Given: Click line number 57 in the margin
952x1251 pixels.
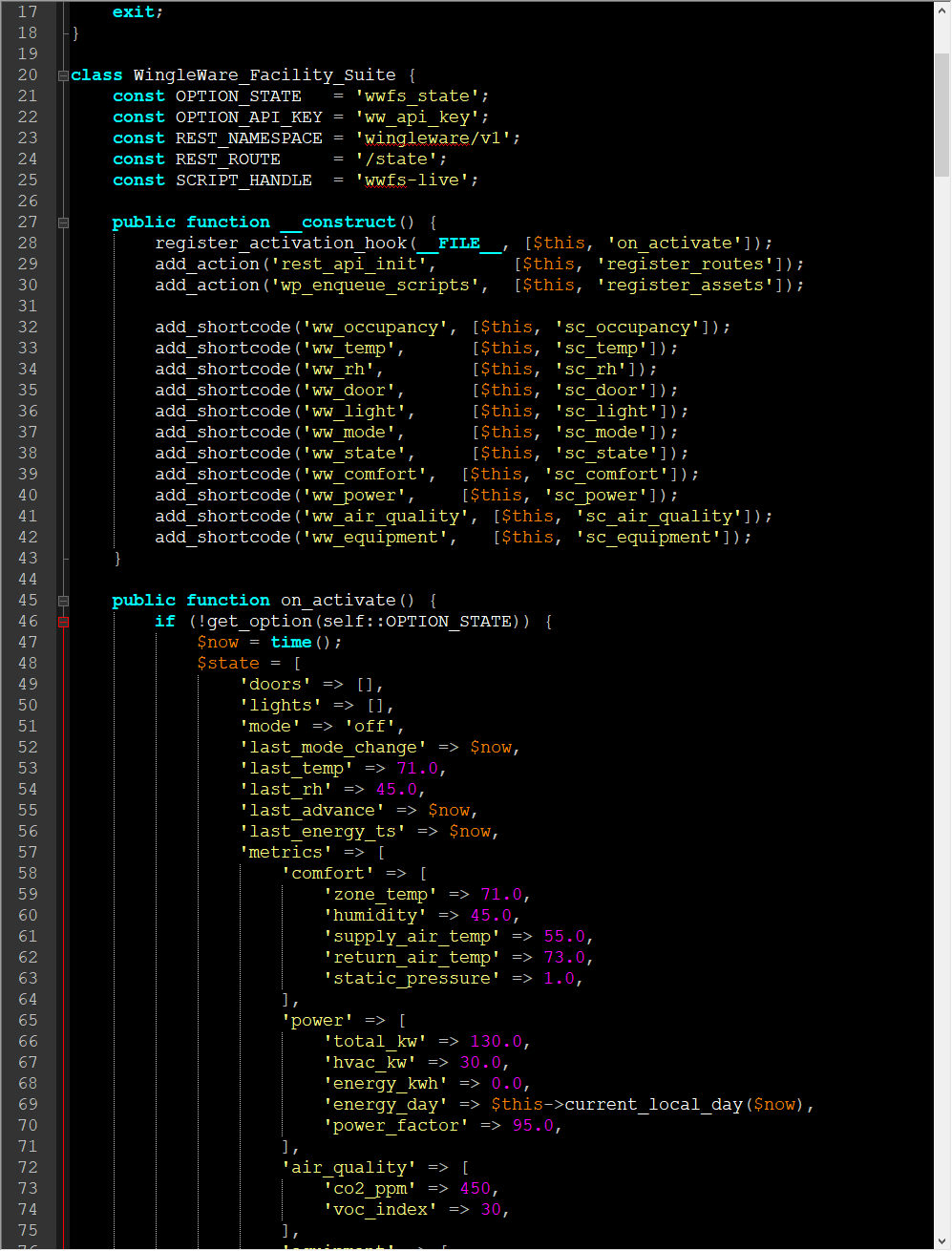Looking at the screenshot, I should click(x=28, y=853).
